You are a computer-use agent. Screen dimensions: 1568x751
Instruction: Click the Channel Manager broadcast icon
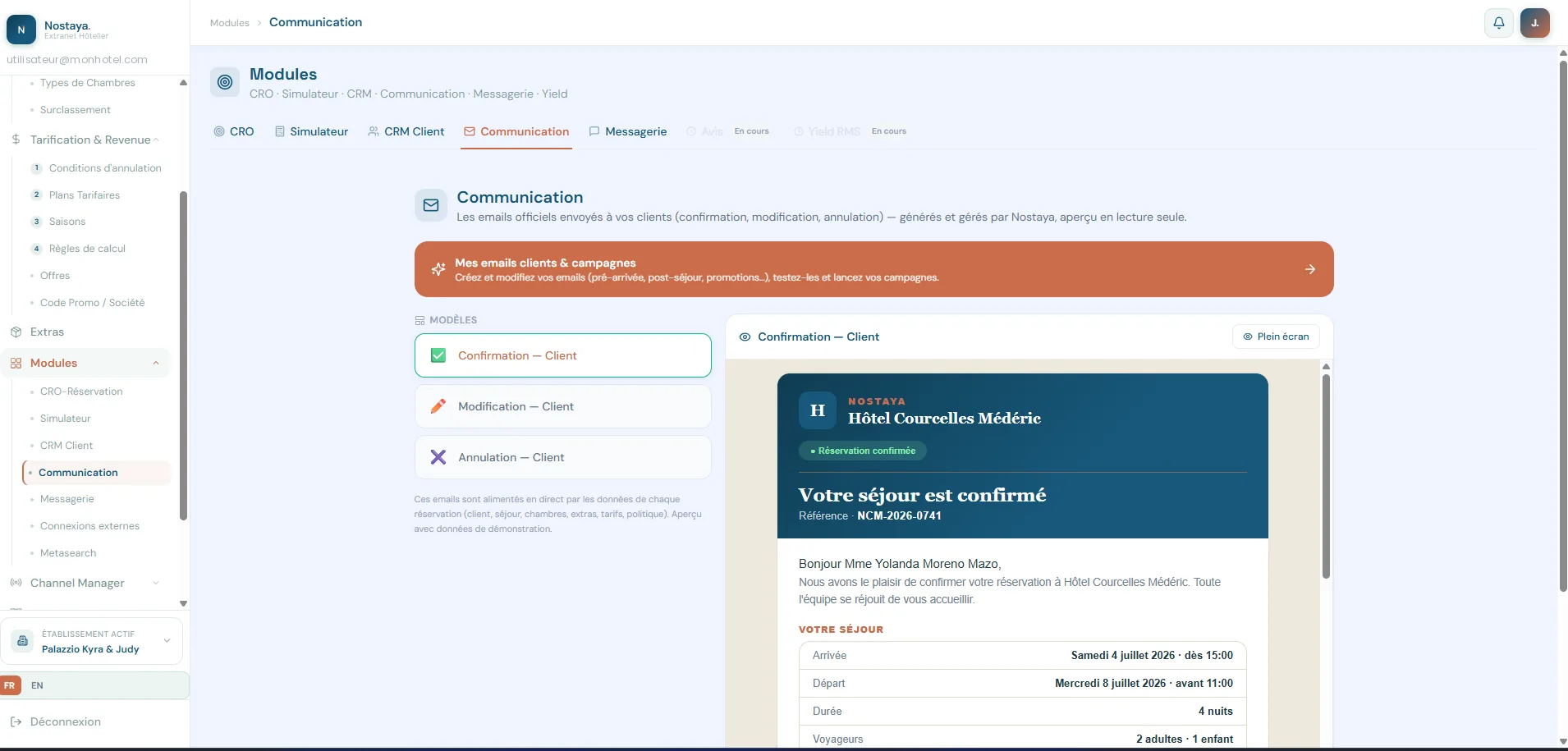pos(16,583)
